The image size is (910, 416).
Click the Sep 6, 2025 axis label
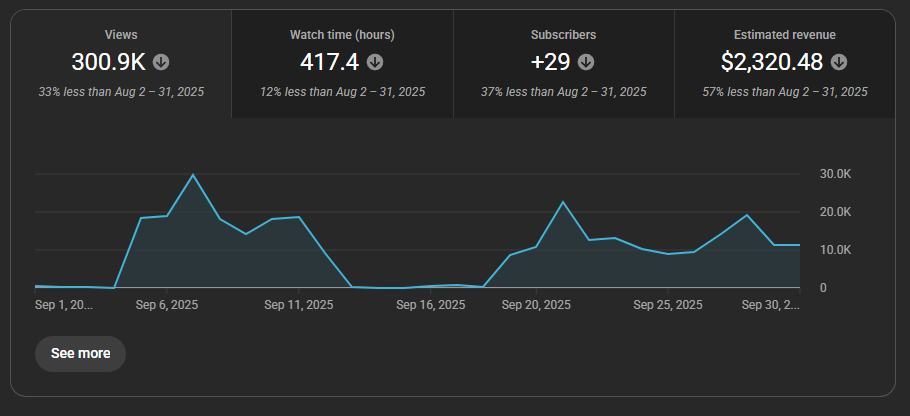(x=166, y=305)
